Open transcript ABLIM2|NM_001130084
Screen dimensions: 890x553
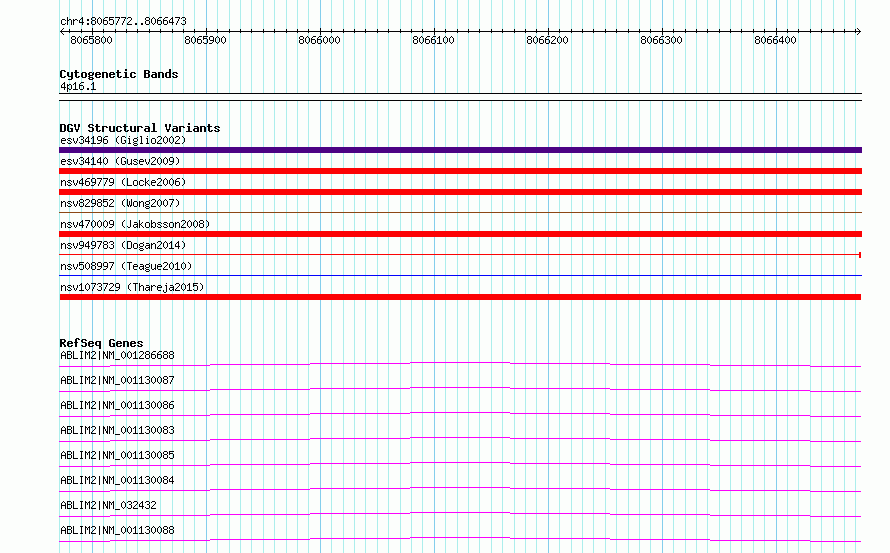(117, 480)
